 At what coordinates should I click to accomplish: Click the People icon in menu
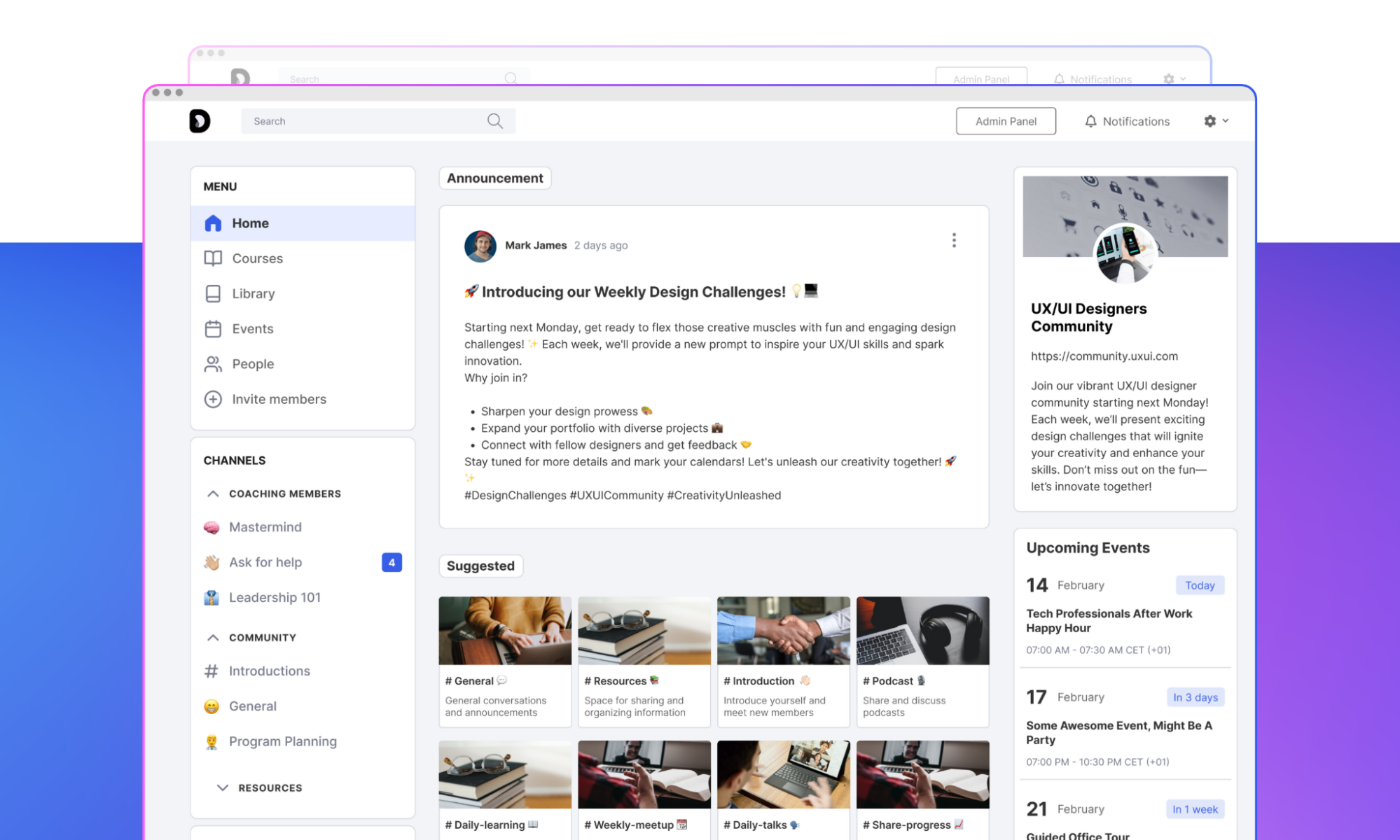[x=213, y=364]
